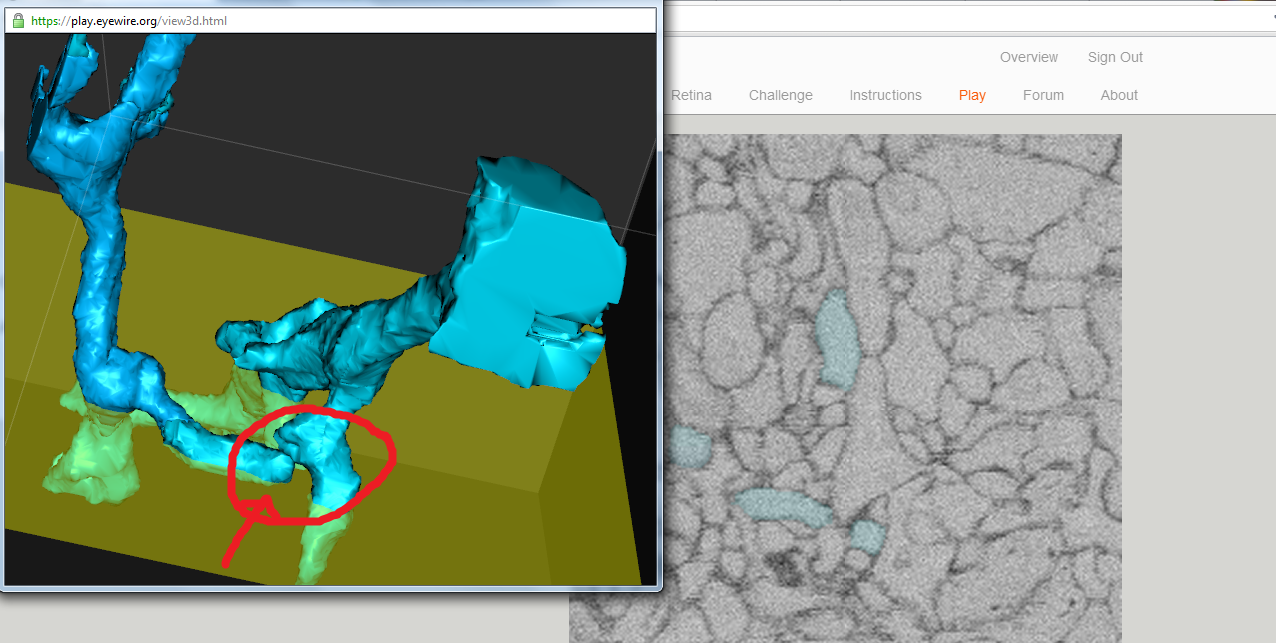The height and width of the screenshot is (643, 1276).
Task: Select the teal segment at the slice's left edge
Action: (690, 447)
